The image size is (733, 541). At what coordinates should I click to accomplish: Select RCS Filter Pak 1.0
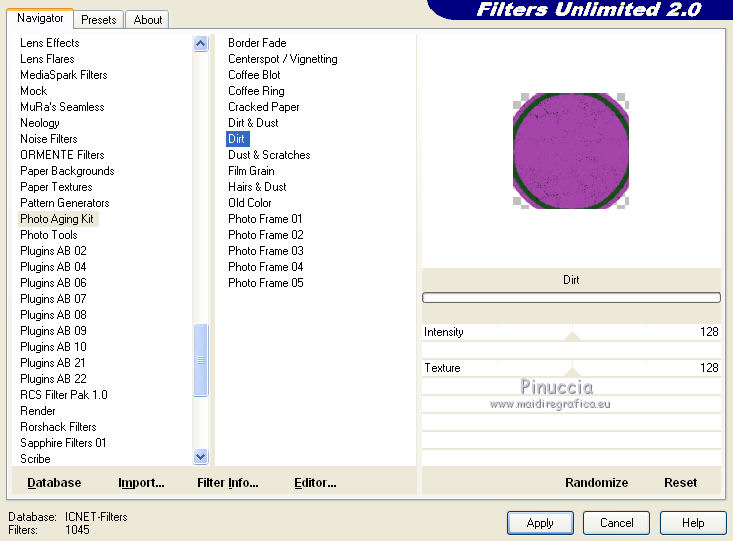(x=64, y=395)
